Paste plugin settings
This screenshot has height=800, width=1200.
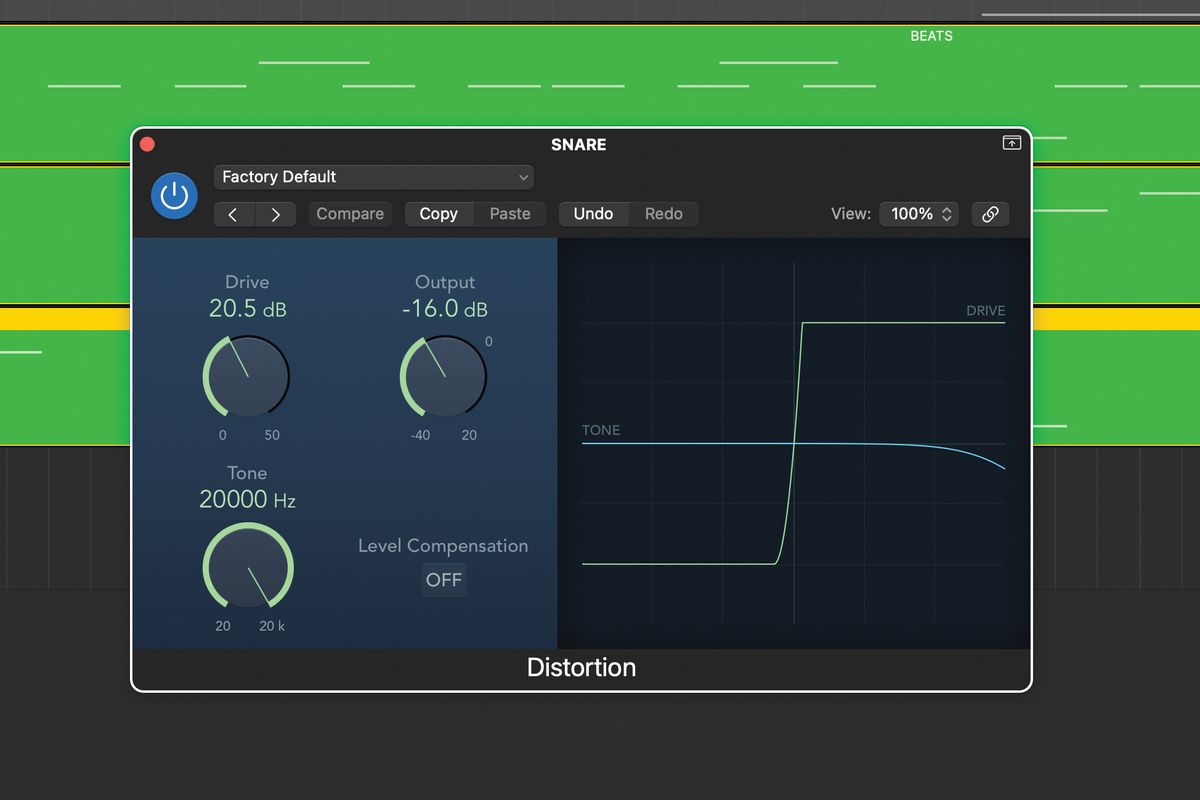pyautogui.click(x=510, y=213)
